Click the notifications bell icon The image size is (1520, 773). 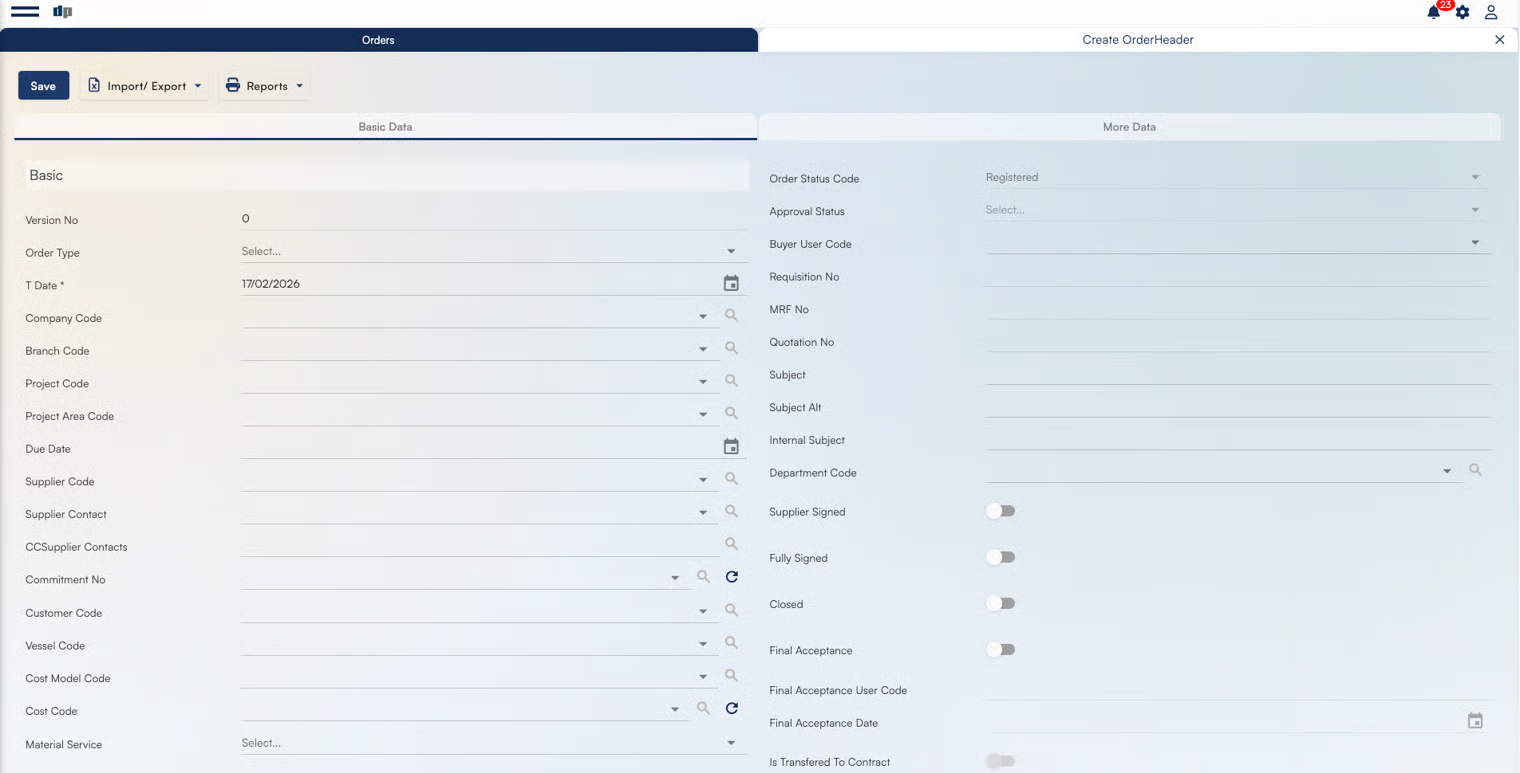[x=1434, y=12]
